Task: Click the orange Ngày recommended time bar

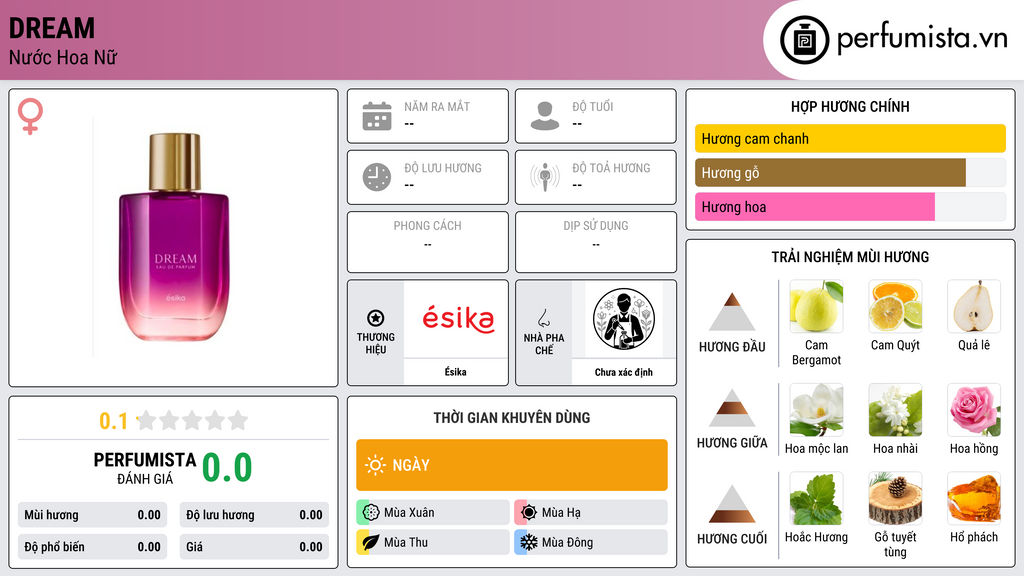Action: coord(512,465)
